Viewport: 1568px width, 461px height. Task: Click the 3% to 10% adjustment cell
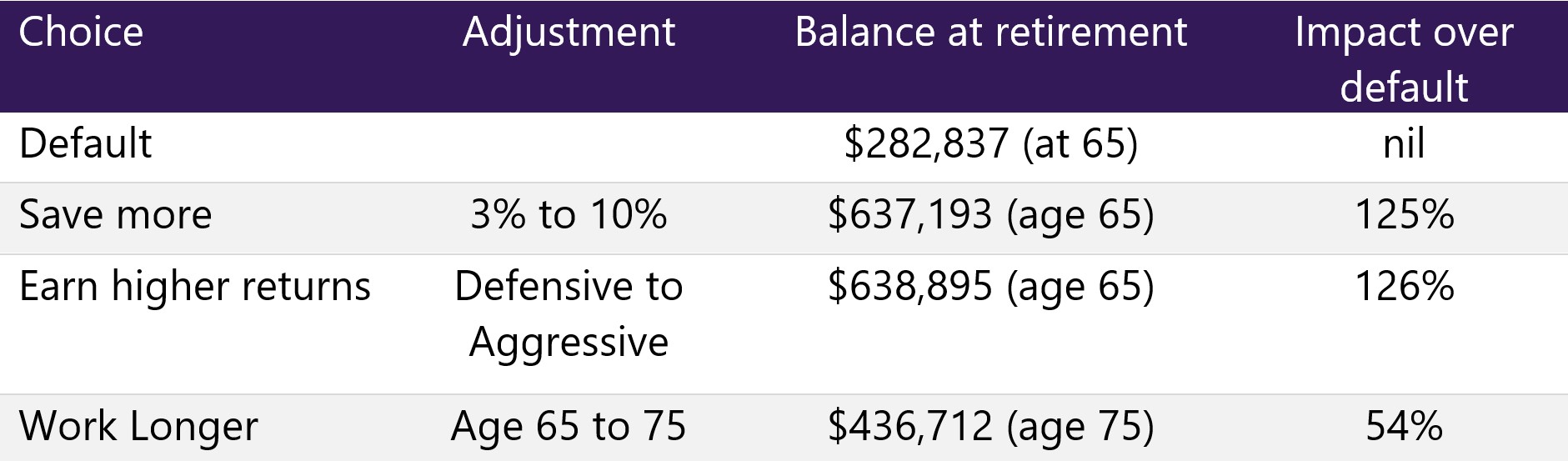point(569,215)
